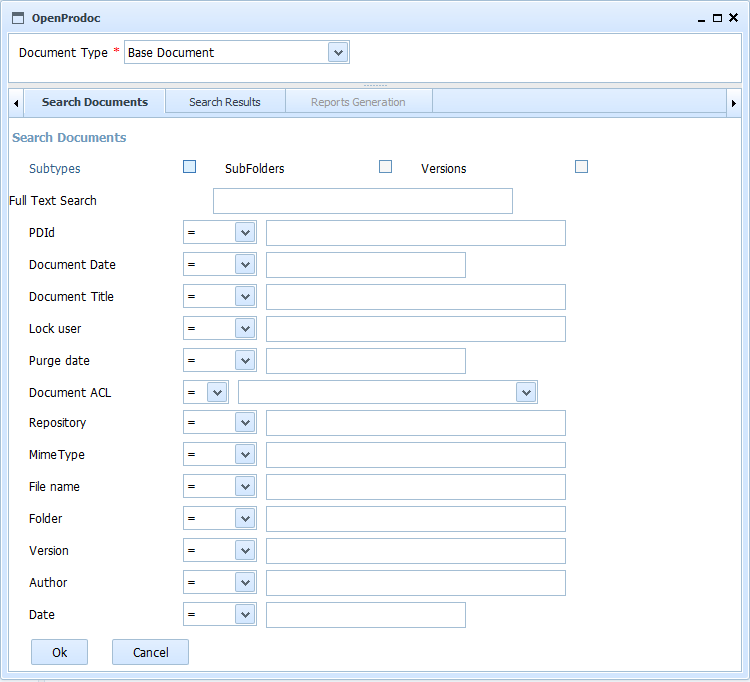Focus the Folder value field

tap(416, 519)
